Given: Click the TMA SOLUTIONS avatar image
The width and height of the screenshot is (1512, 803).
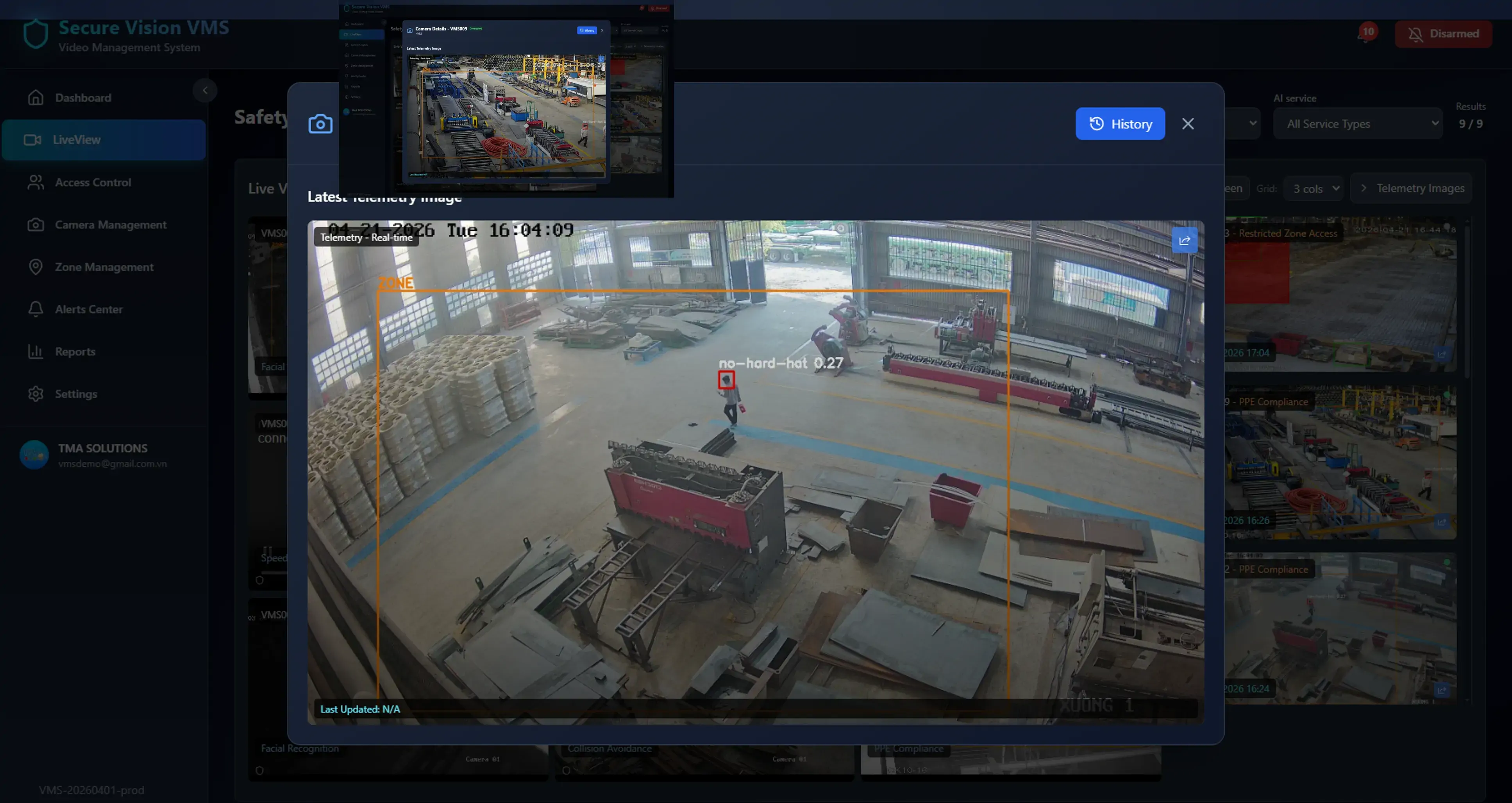Looking at the screenshot, I should click(x=34, y=455).
